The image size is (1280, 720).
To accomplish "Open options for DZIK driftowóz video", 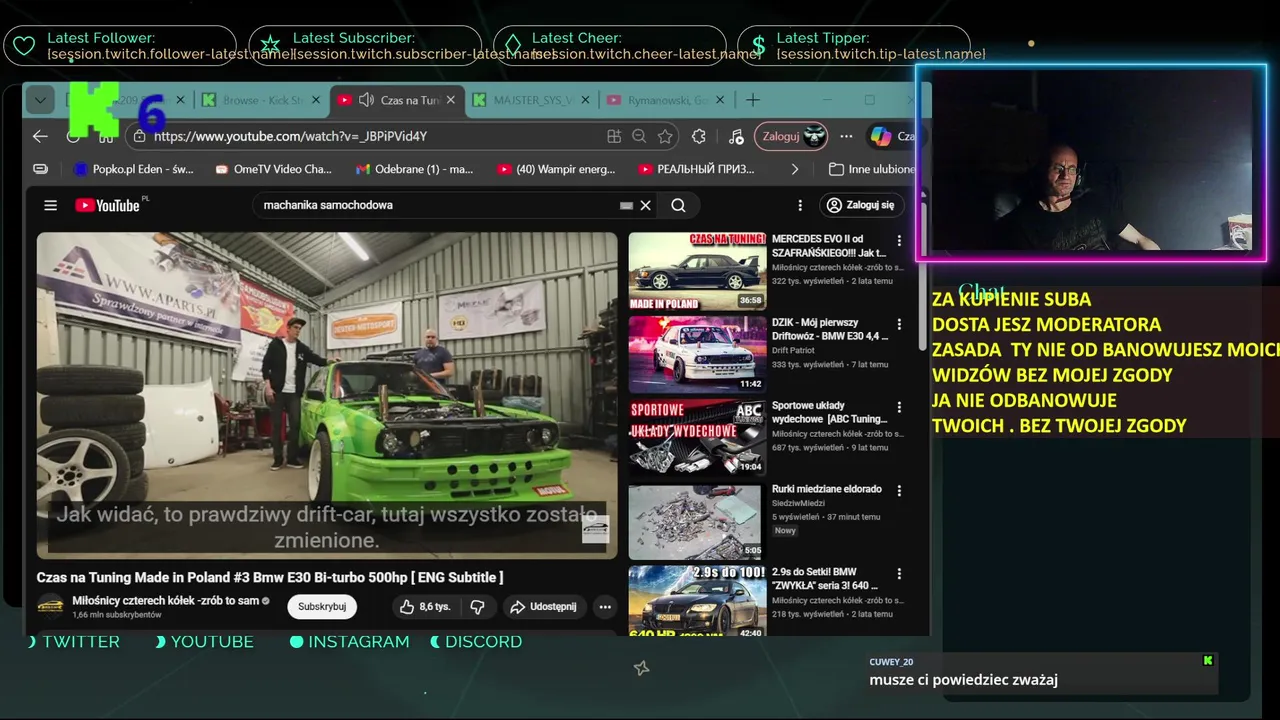I will [899, 324].
